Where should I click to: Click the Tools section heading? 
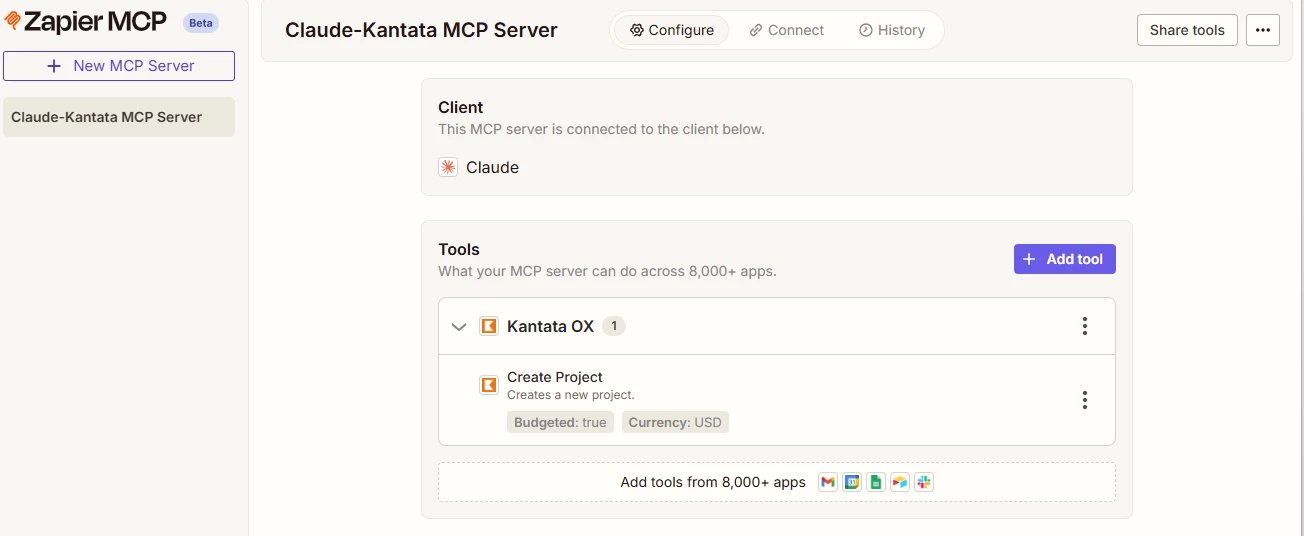[x=459, y=249]
